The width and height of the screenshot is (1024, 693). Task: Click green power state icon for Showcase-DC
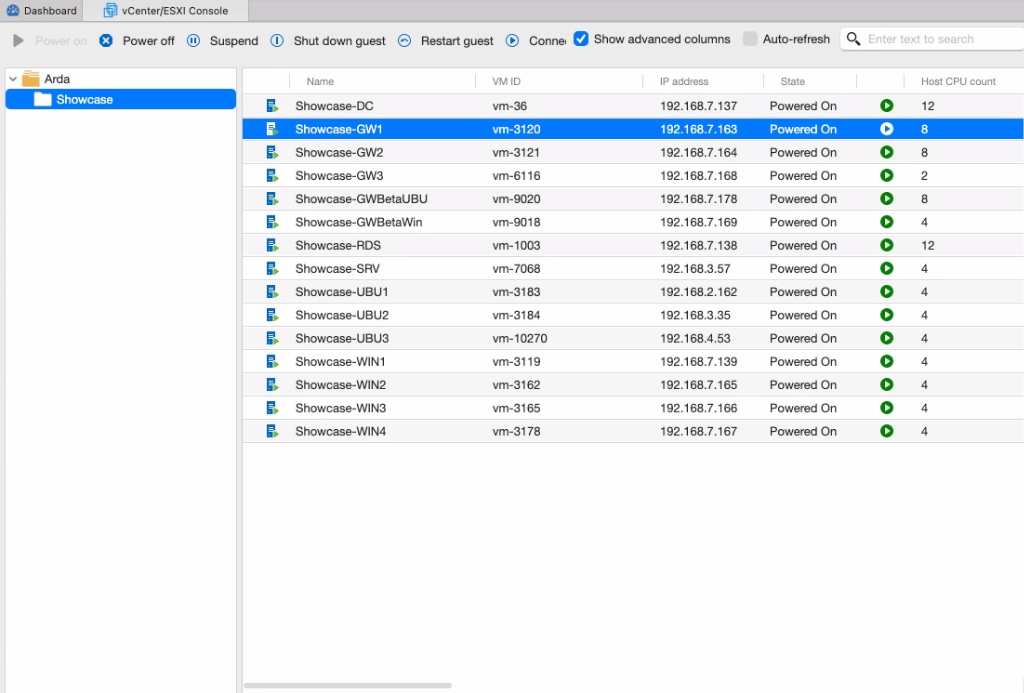tap(886, 106)
